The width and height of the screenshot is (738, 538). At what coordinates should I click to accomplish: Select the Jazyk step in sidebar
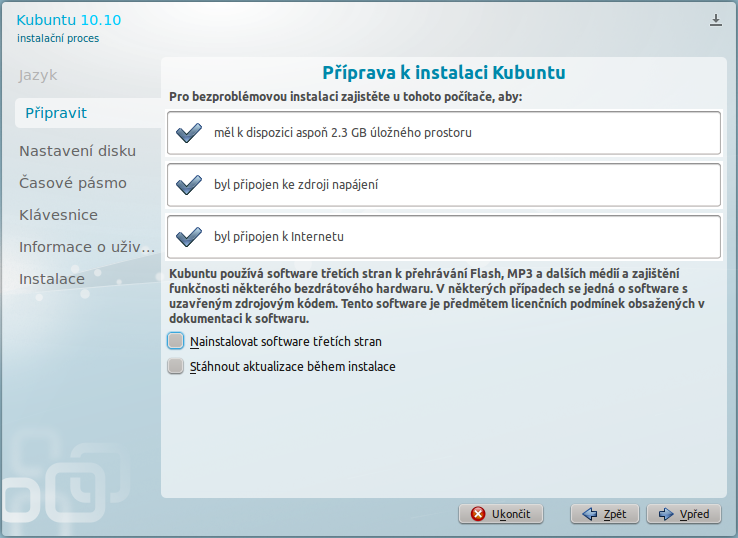click(x=38, y=75)
